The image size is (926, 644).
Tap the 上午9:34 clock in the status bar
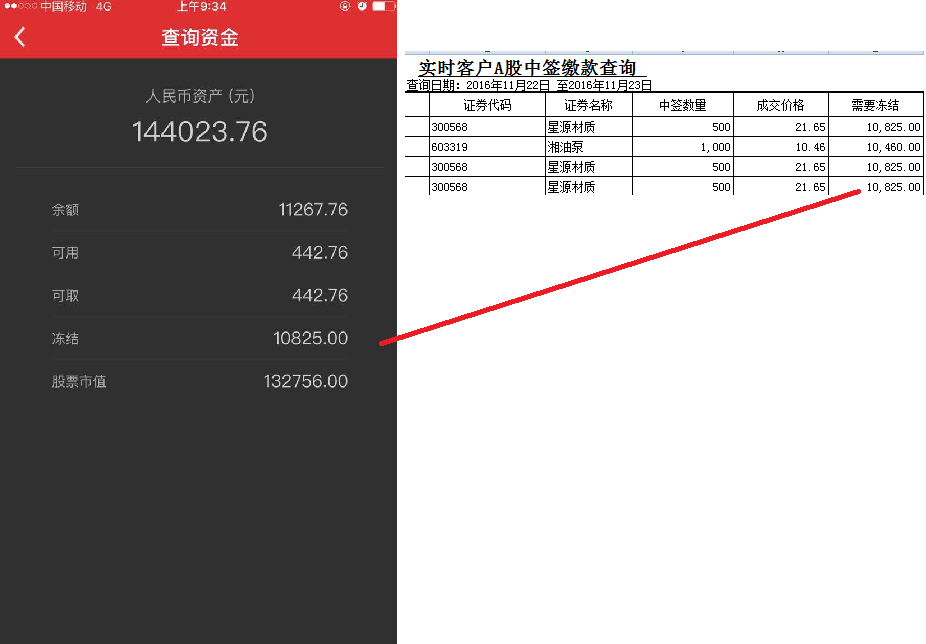pyautogui.click(x=201, y=6)
